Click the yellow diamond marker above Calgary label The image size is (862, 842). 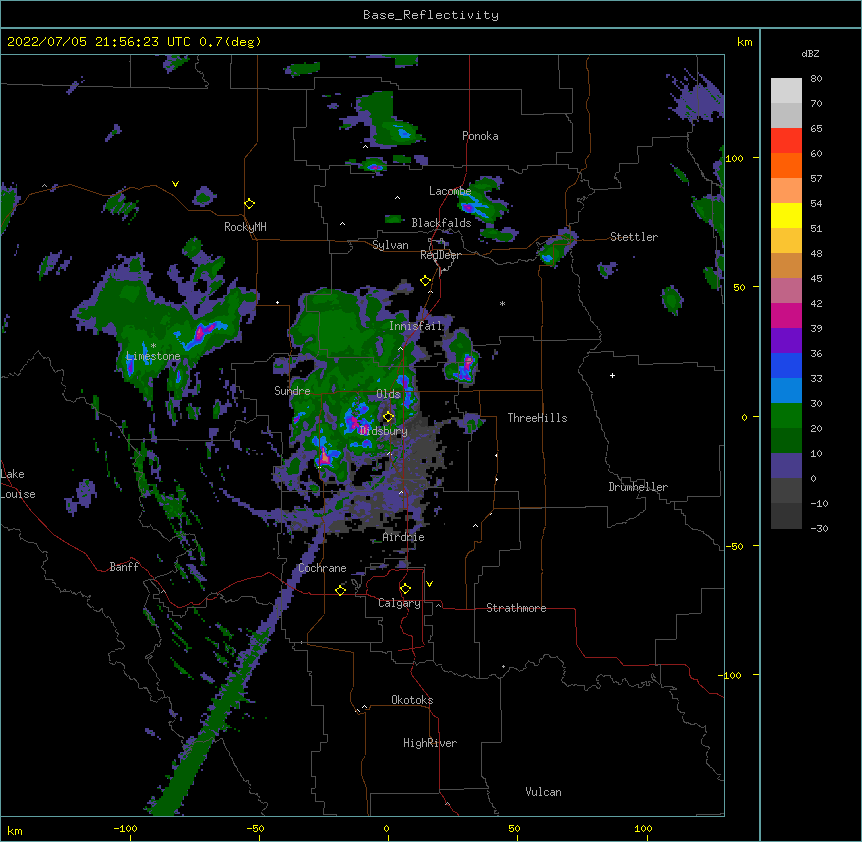(405, 589)
